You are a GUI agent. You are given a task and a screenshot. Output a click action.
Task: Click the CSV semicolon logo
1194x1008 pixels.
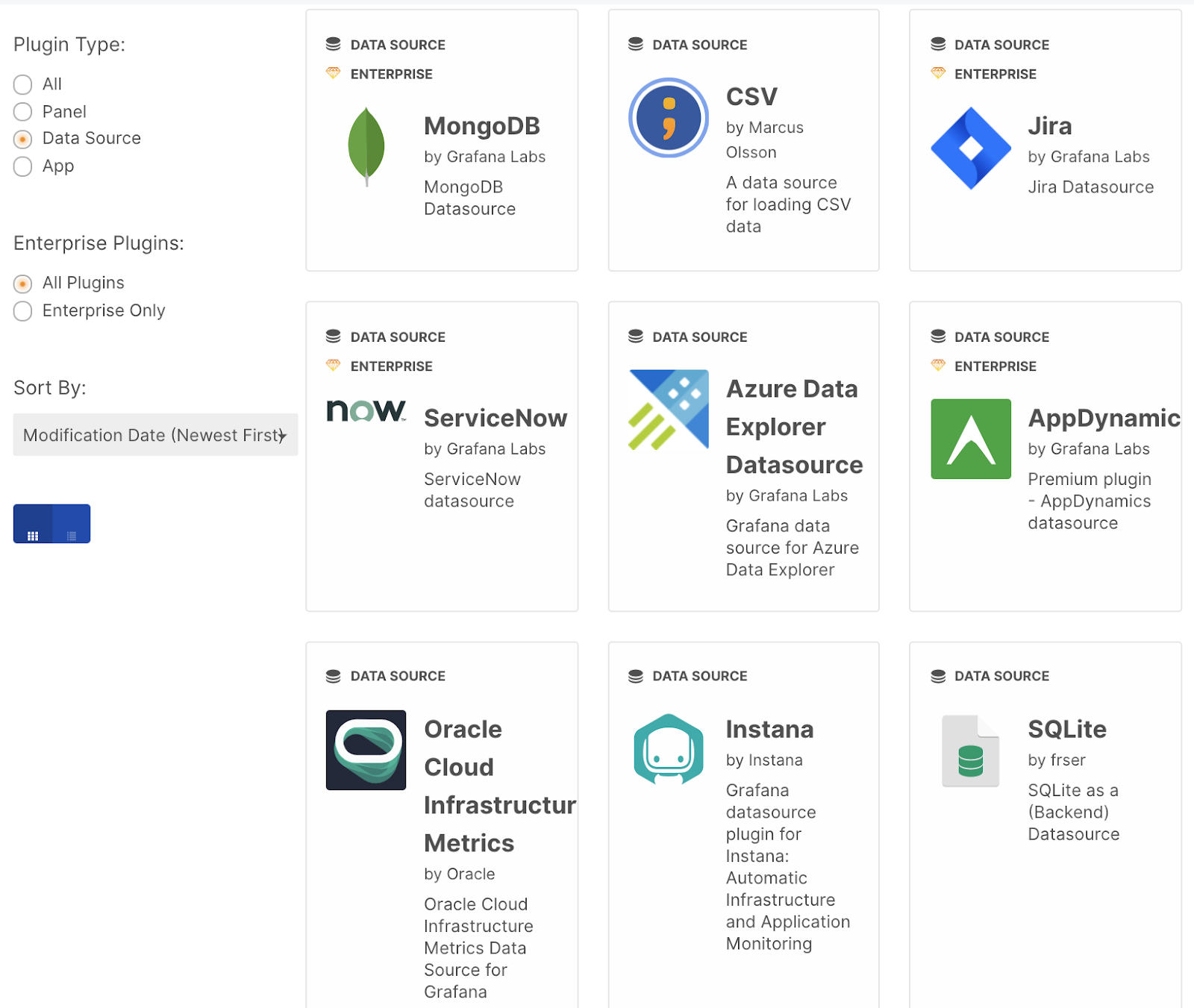669,118
